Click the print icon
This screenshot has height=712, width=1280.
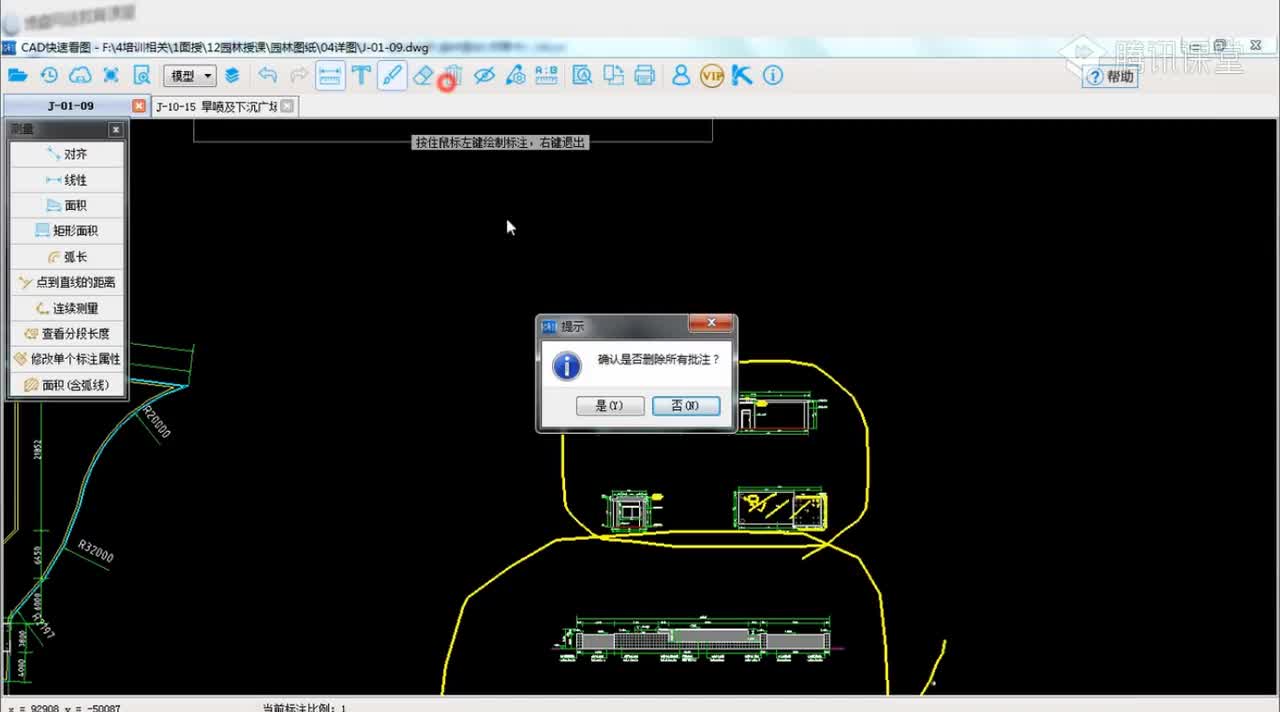tap(644, 75)
